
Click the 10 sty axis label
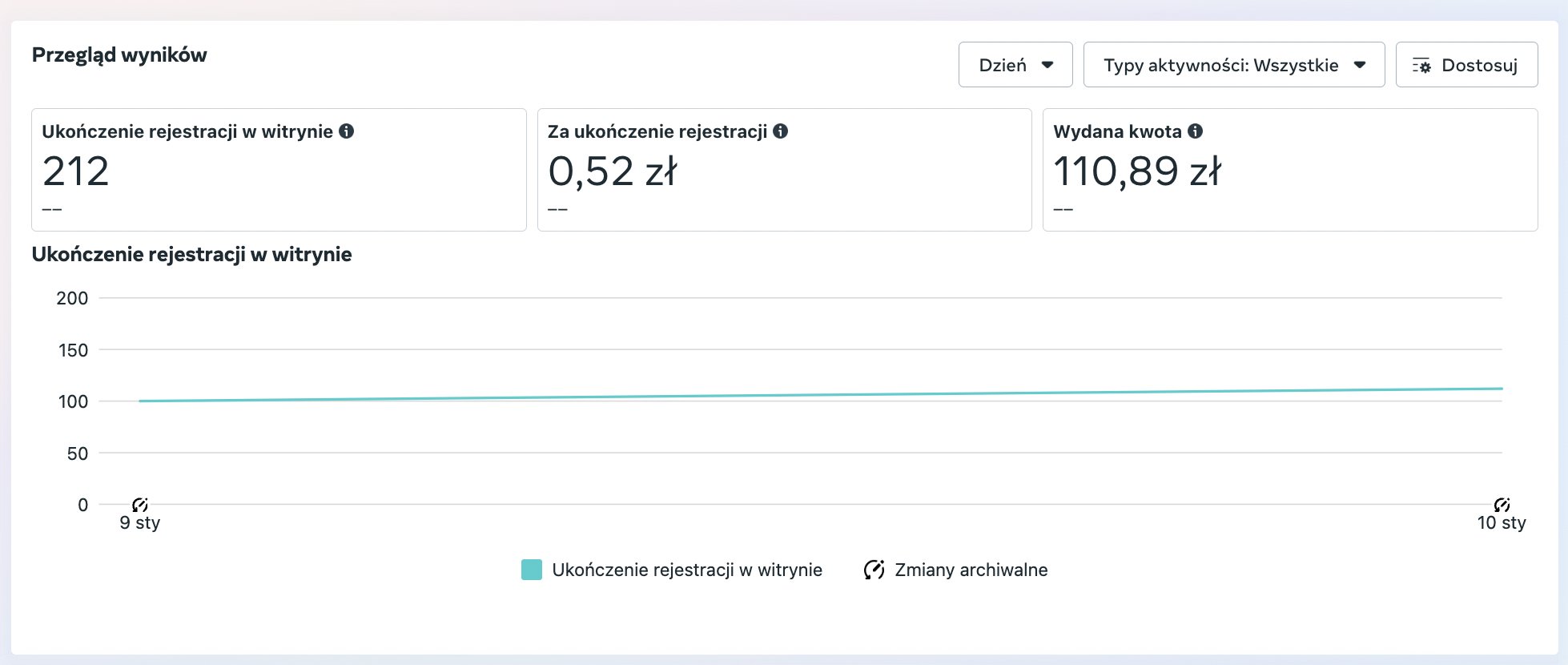point(1502,523)
